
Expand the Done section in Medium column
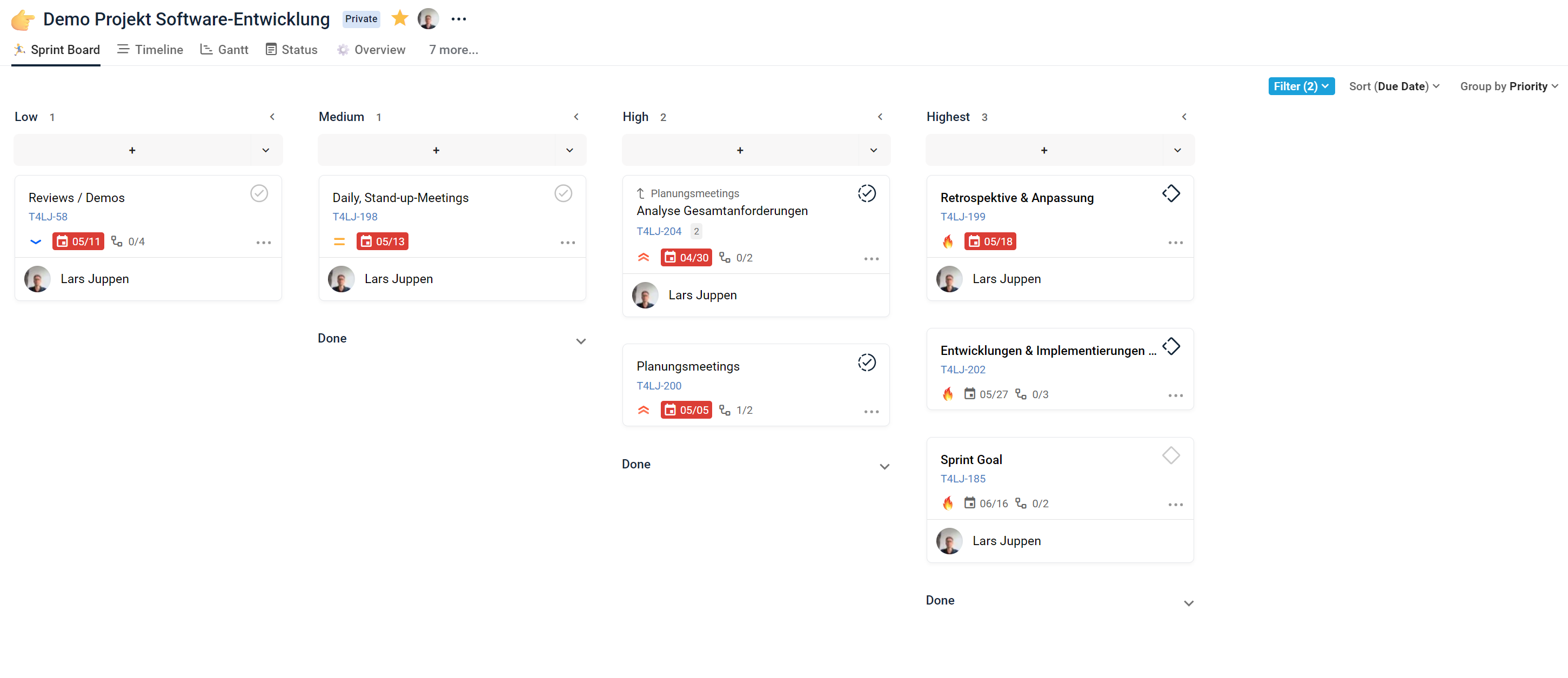click(580, 341)
